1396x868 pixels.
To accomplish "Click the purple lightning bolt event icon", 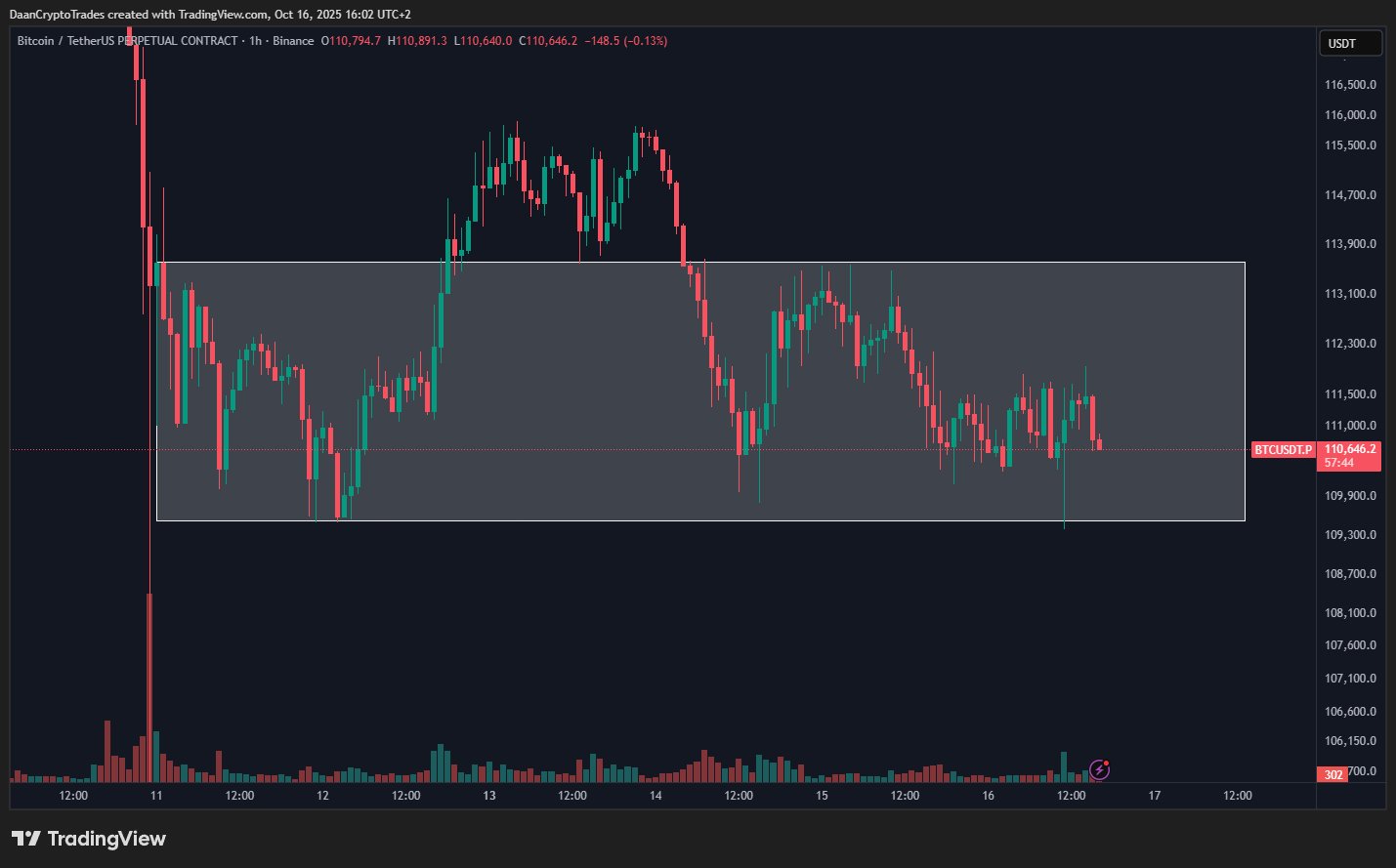I will tap(1100, 769).
